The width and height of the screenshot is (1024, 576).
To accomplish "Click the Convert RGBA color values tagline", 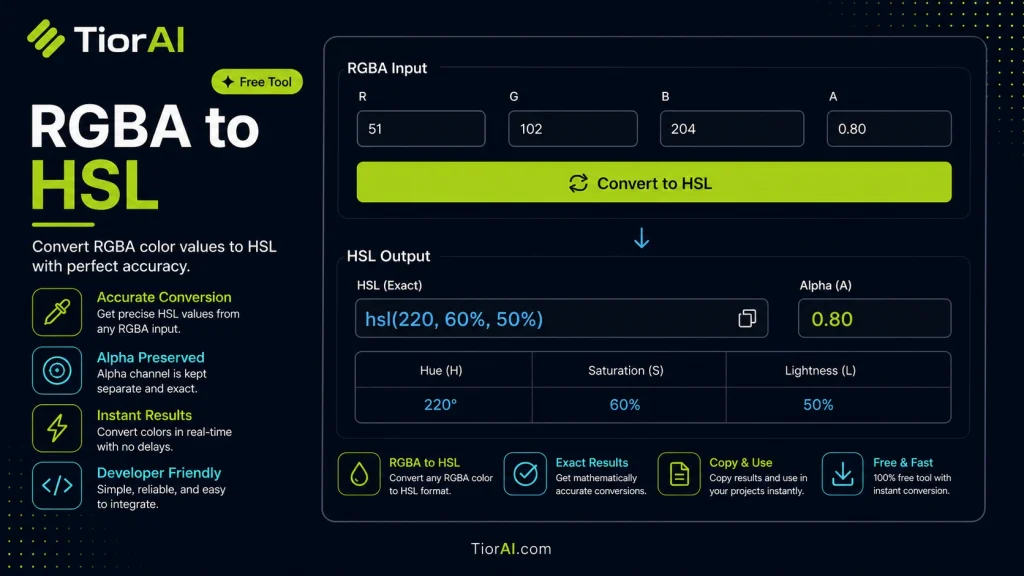I will click(154, 257).
